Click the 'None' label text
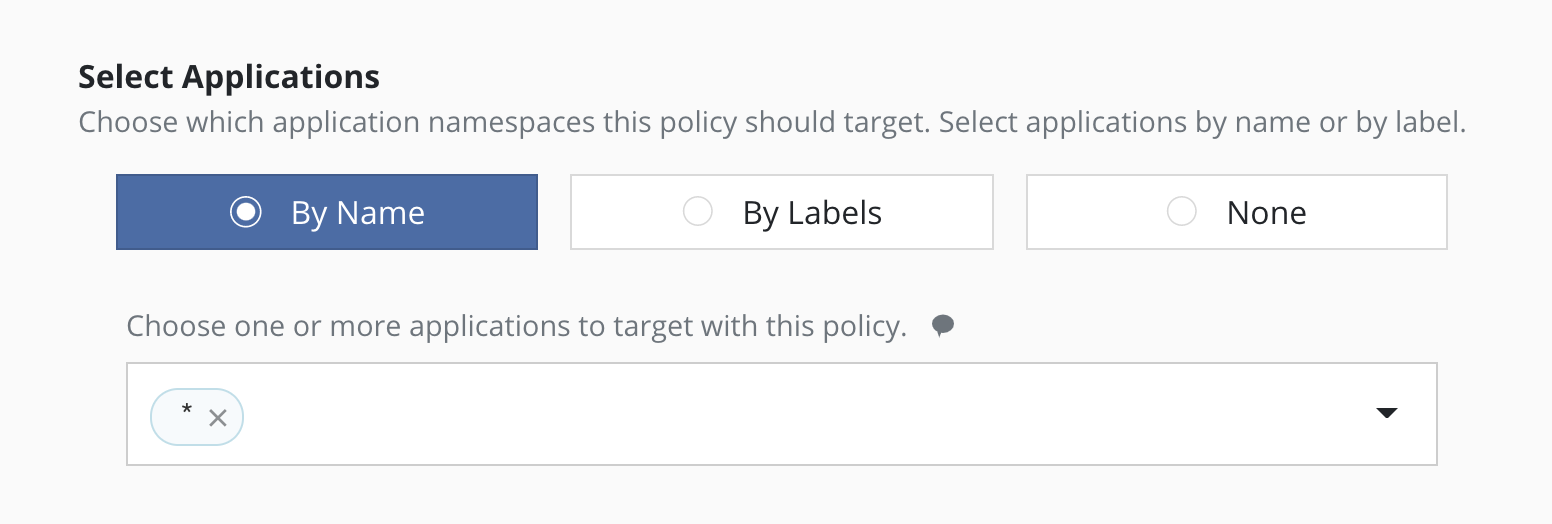Viewport: 1552px width, 524px height. 1266,213
